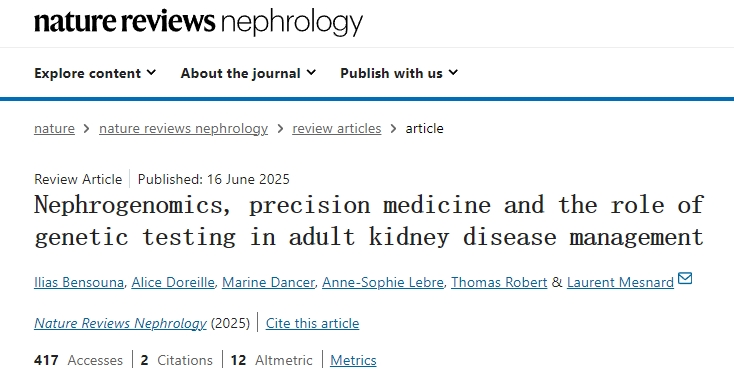
Task: Open the nature reviews nephrology breadcrumb
Action: coord(184,128)
